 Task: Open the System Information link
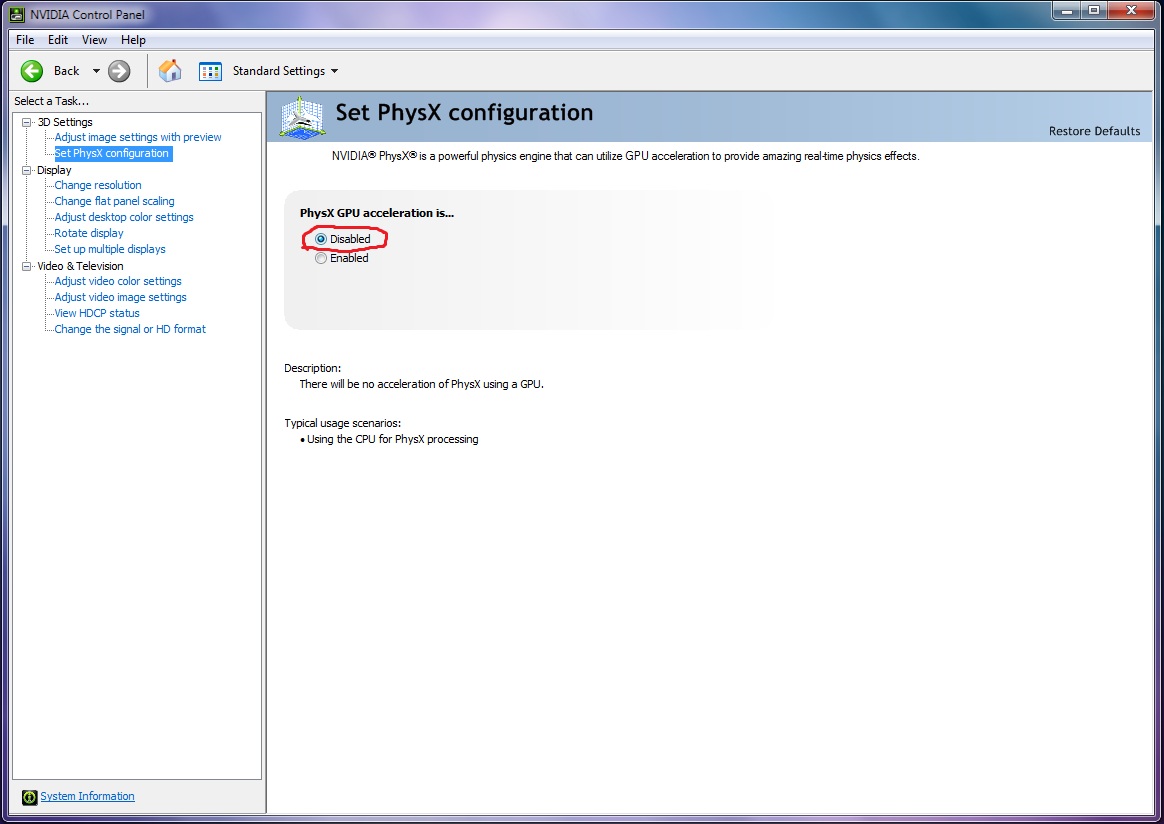pyautogui.click(x=88, y=797)
